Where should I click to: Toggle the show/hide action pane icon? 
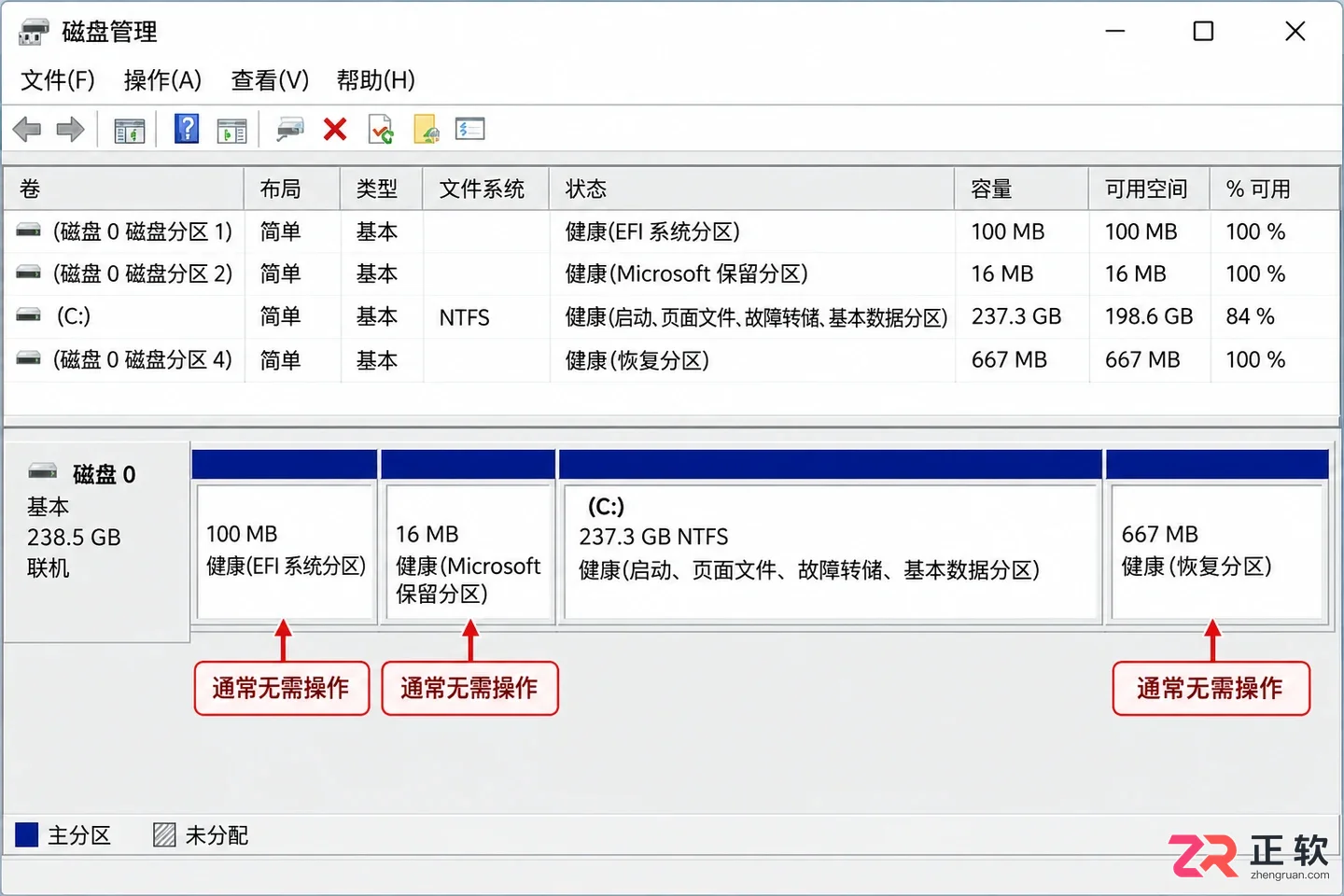[231, 131]
